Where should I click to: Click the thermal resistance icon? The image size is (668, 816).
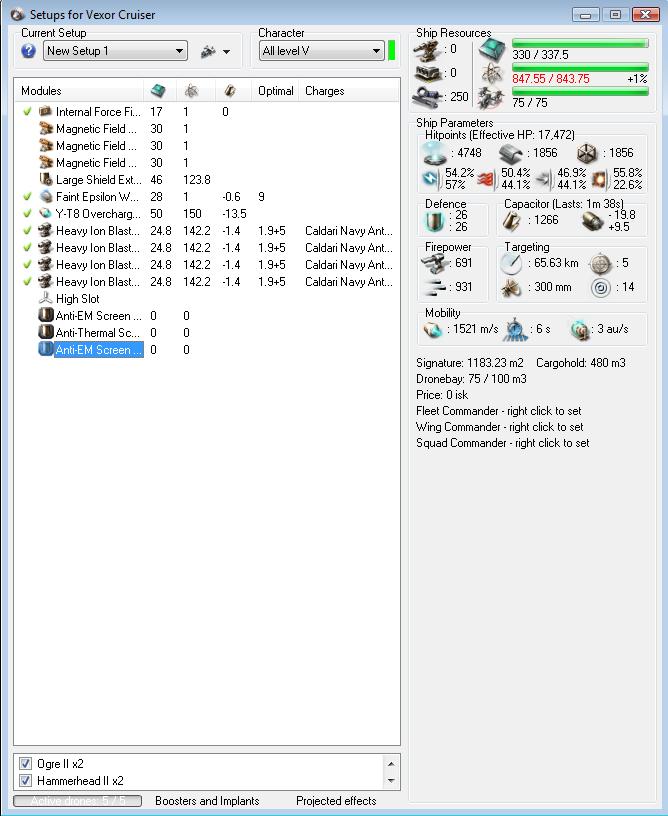(x=486, y=179)
